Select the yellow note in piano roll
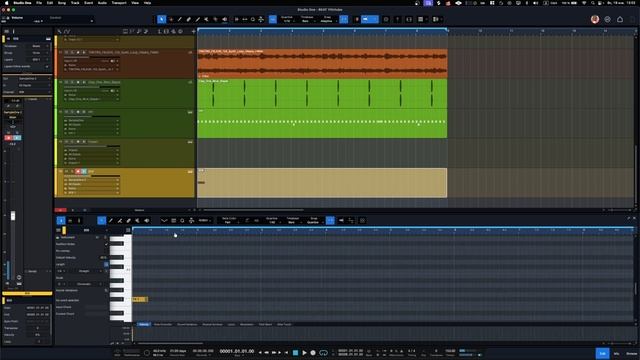The image size is (640, 360). coord(140,300)
